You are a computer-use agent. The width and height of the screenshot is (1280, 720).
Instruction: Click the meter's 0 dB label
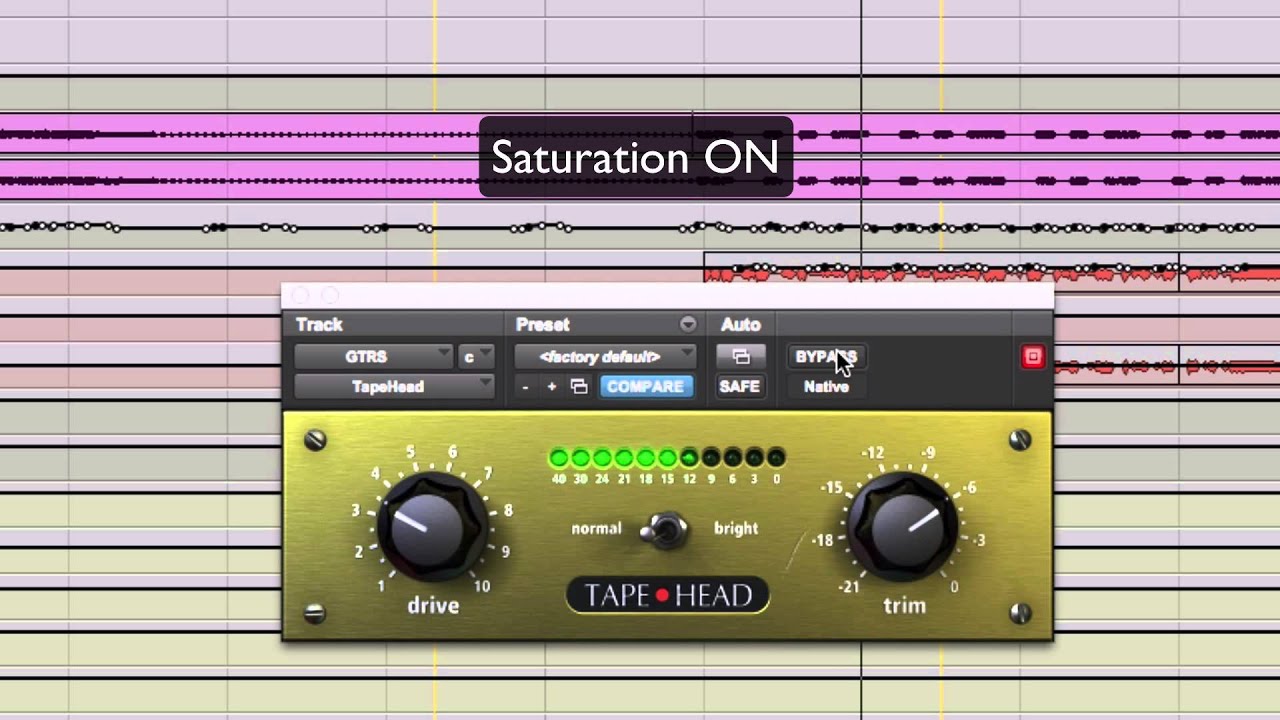776,479
